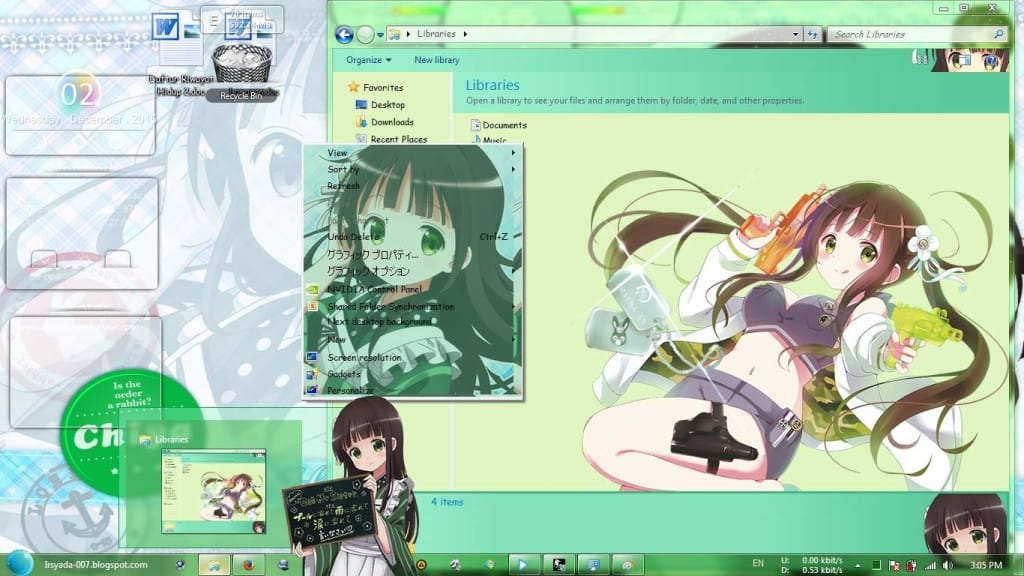
Task: Expand the View submenu
Action: [337, 152]
